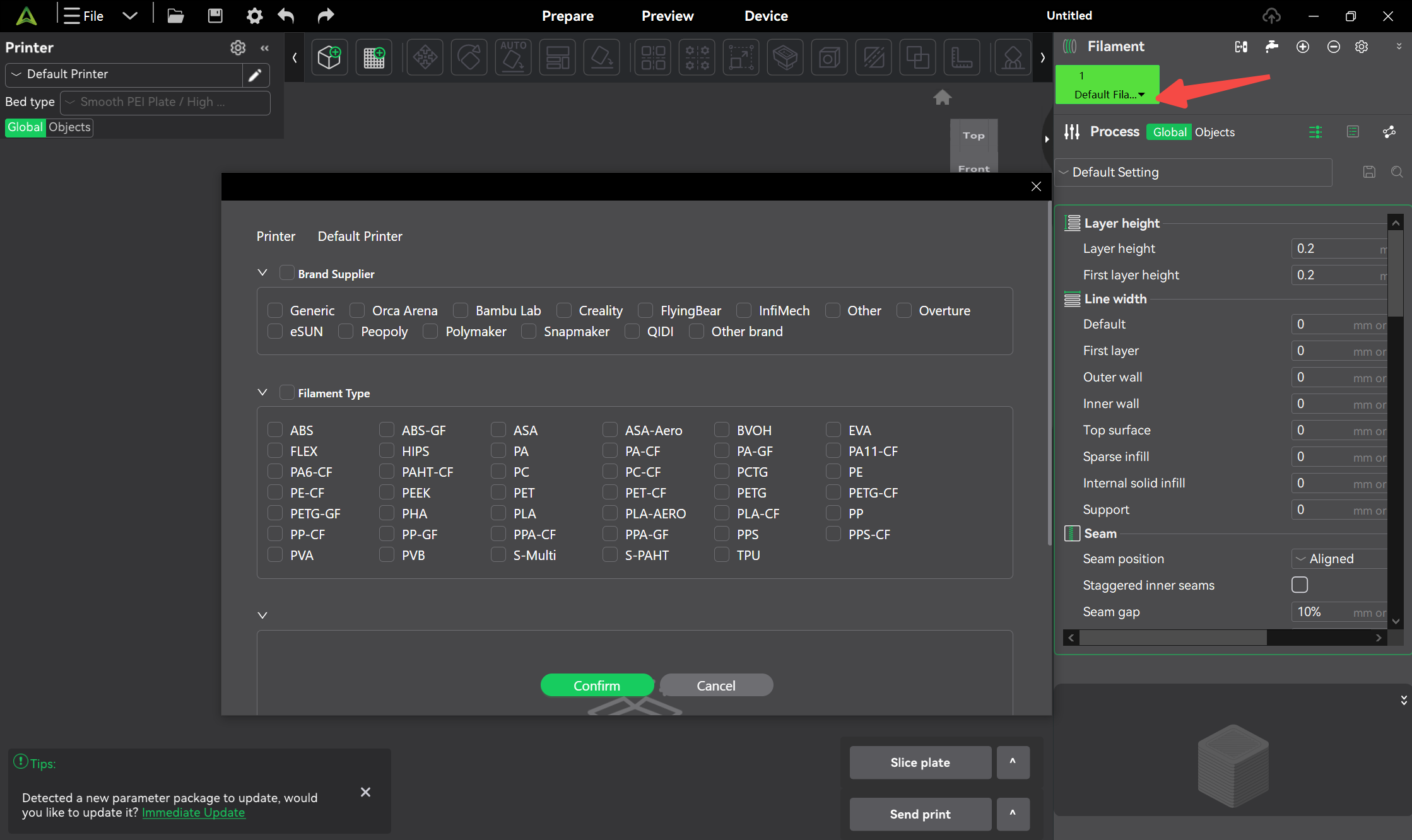Select the Rotate tool in the toolbar
The image size is (1412, 840).
pos(469,57)
